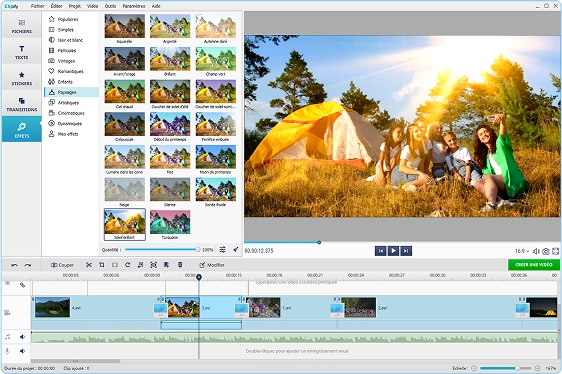The height and width of the screenshot is (374, 562).
Task: Select the 4.avi clip on timeline
Action: point(95,307)
